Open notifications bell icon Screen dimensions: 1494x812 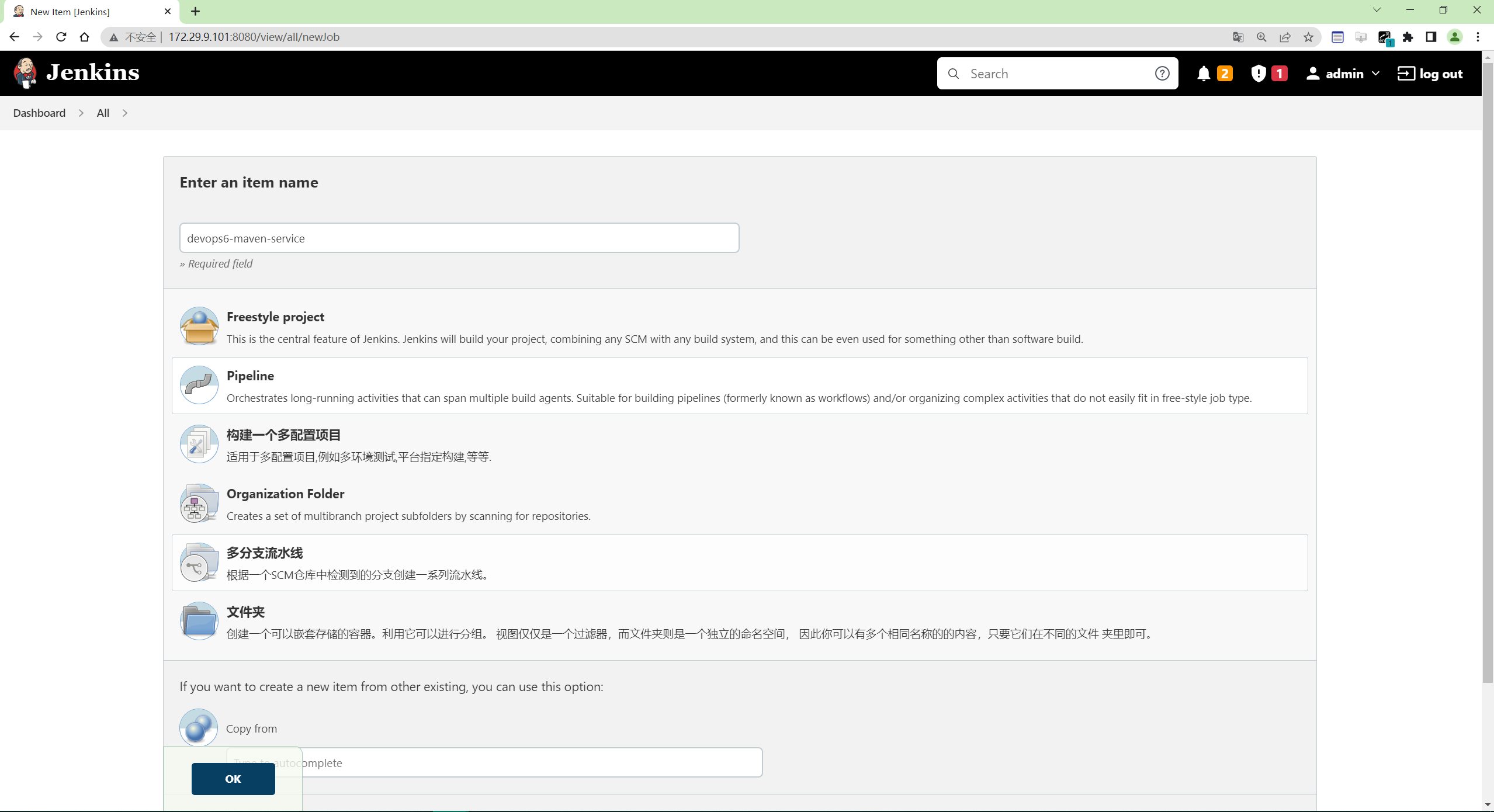pyautogui.click(x=1203, y=74)
